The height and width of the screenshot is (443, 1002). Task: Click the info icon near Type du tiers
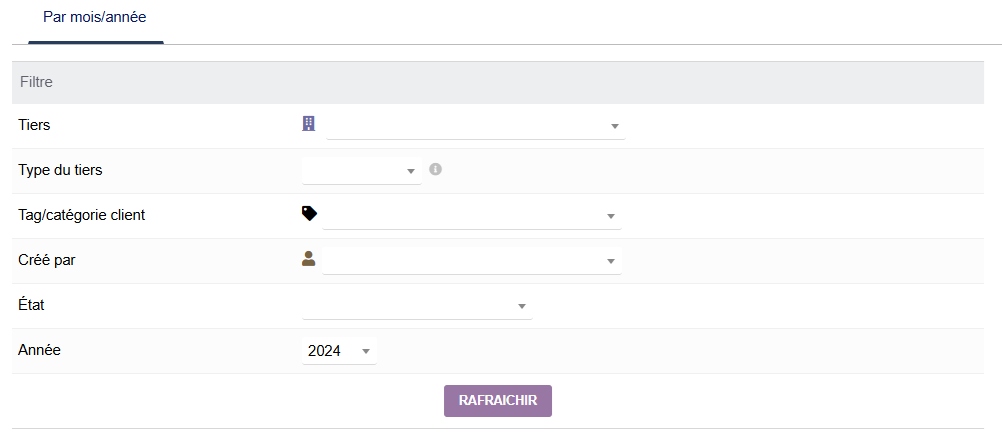[435, 169]
